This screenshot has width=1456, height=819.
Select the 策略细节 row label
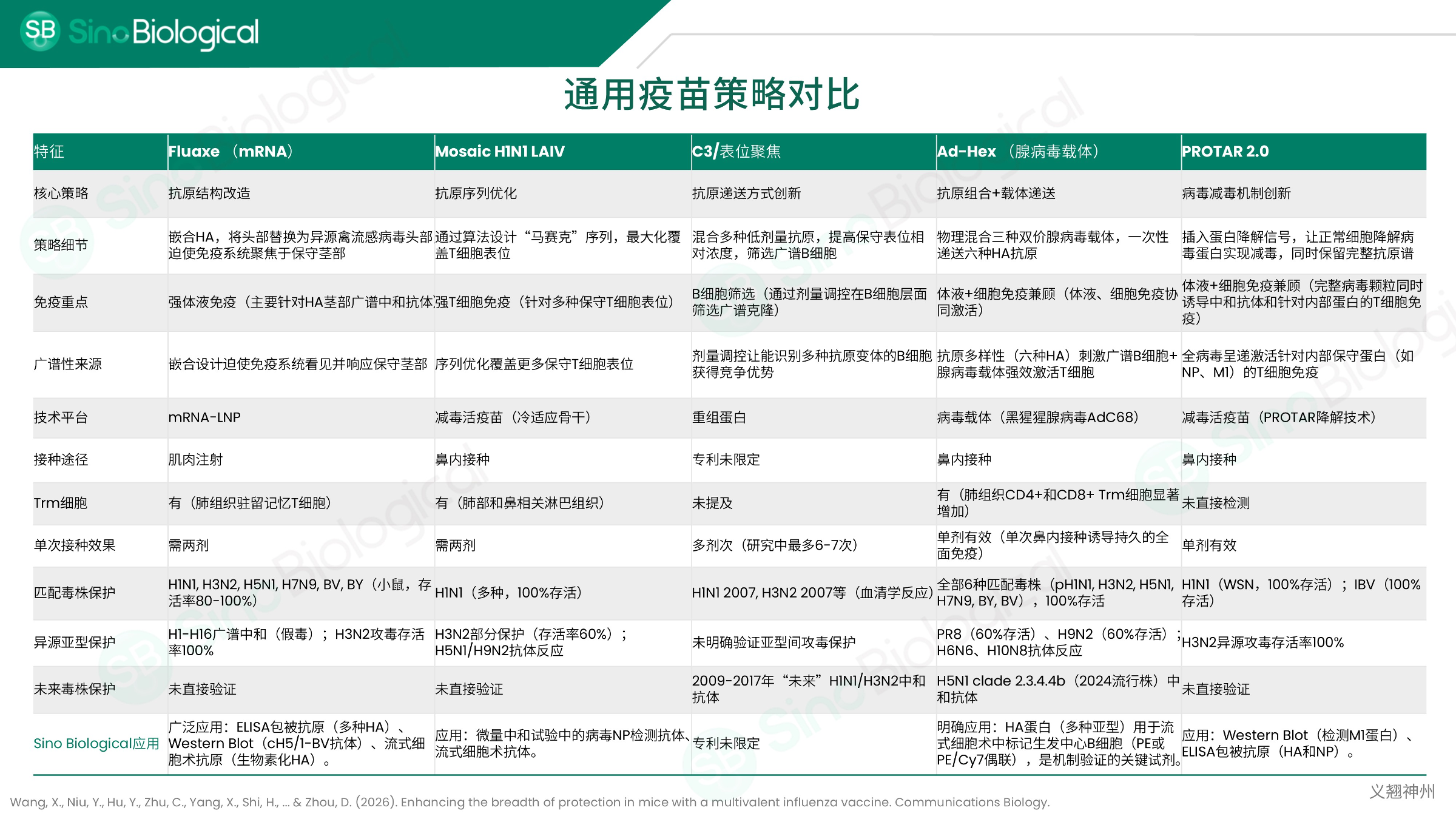coord(61,245)
